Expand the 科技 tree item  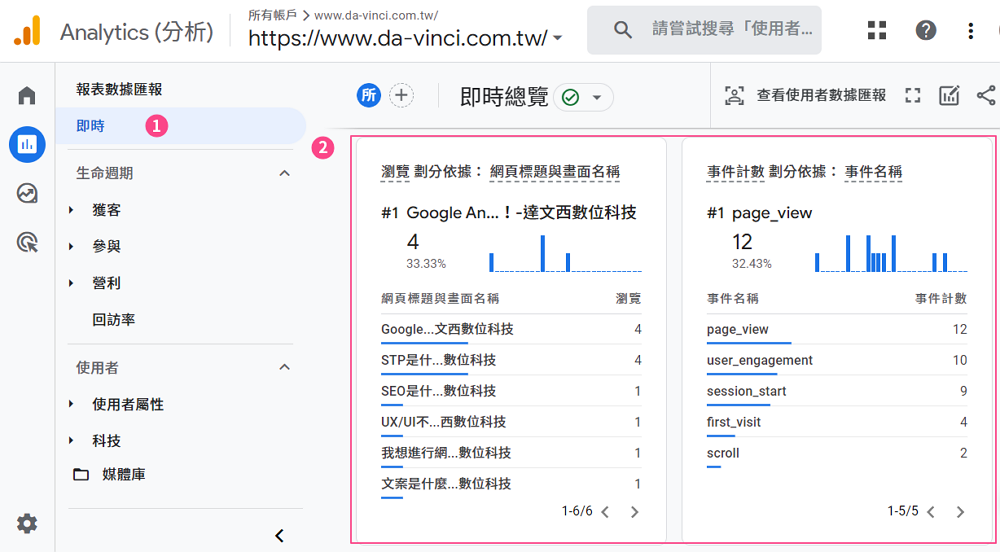[71, 440]
